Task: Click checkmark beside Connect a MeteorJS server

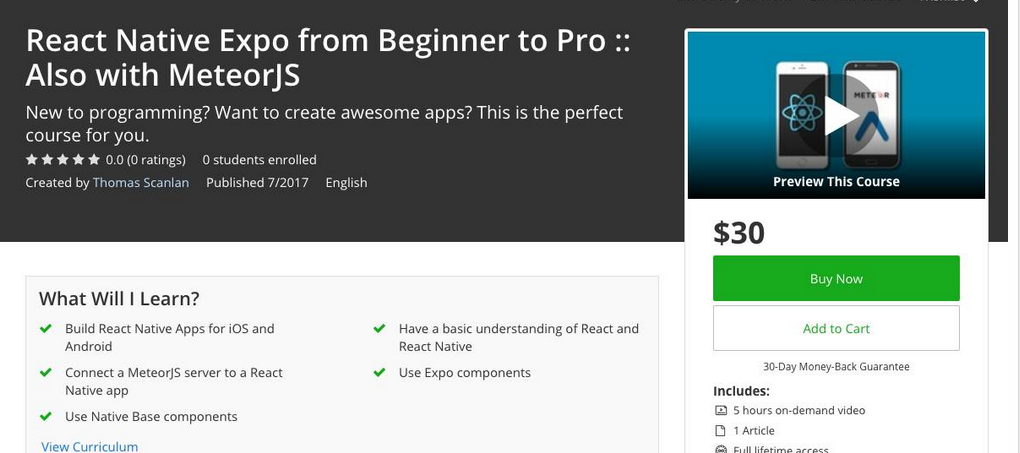Action: click(x=46, y=372)
